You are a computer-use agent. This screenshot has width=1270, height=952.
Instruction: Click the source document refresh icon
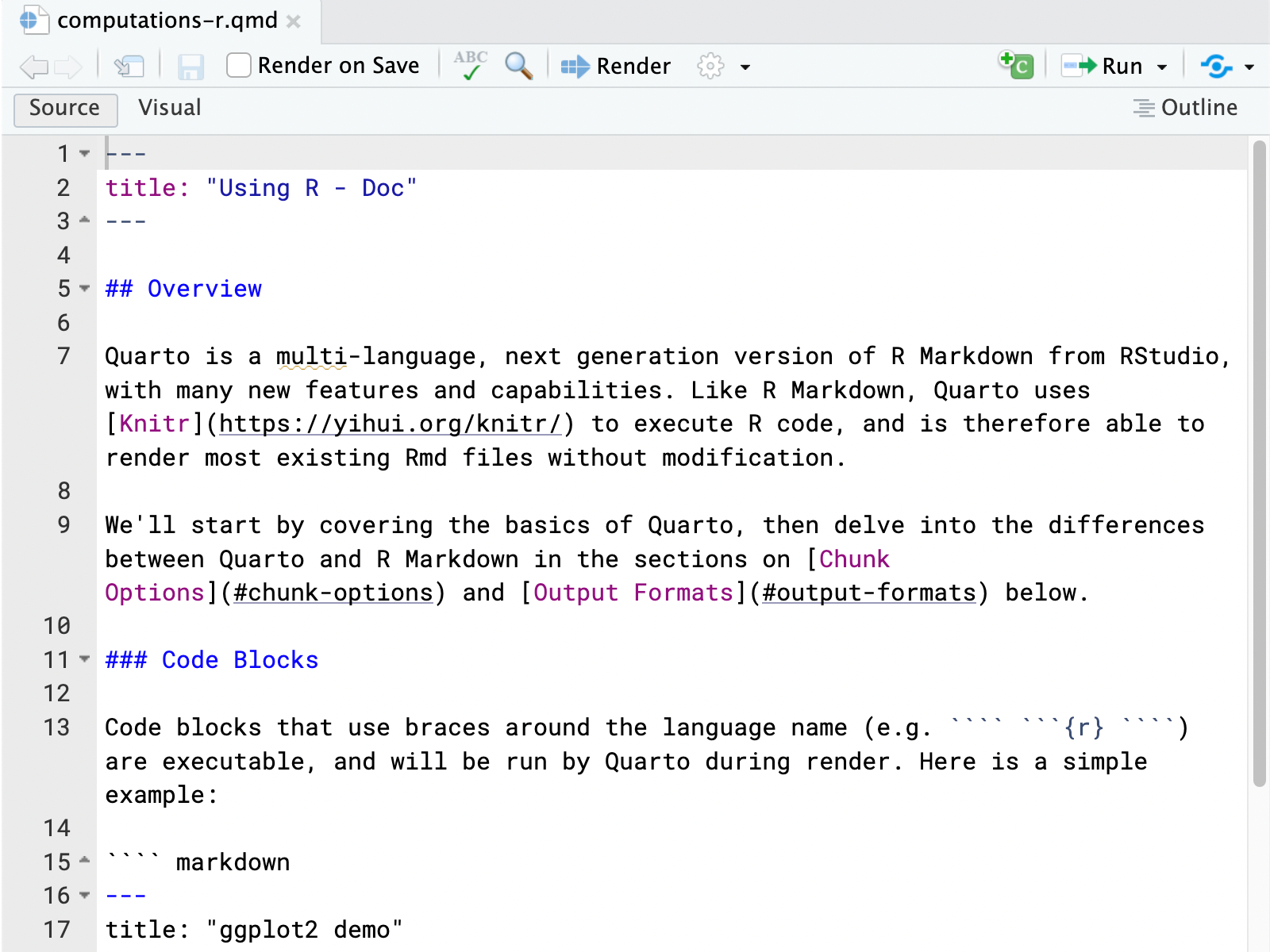(x=1215, y=67)
